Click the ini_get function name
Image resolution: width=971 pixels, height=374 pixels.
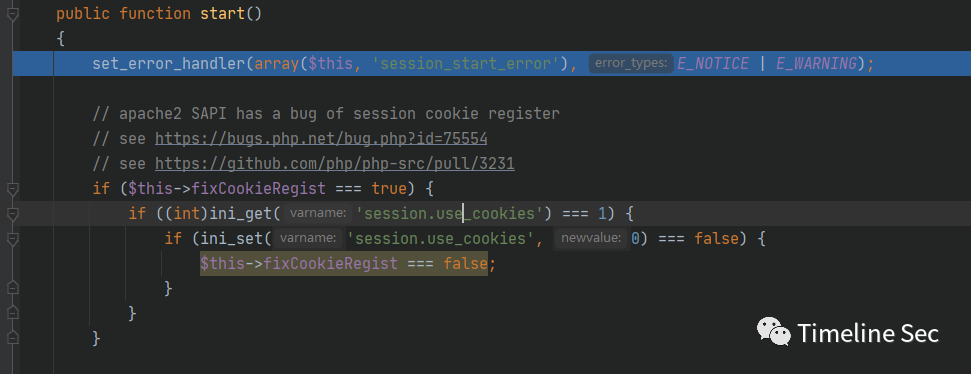(242, 214)
